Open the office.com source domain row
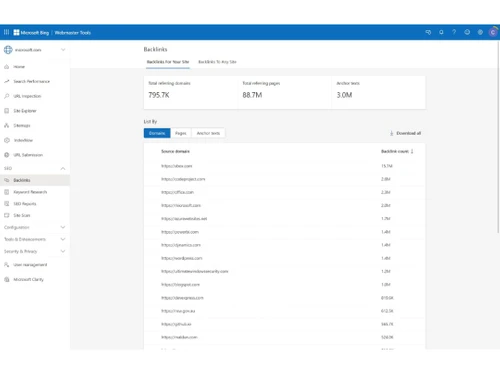500x375 pixels. (284, 192)
